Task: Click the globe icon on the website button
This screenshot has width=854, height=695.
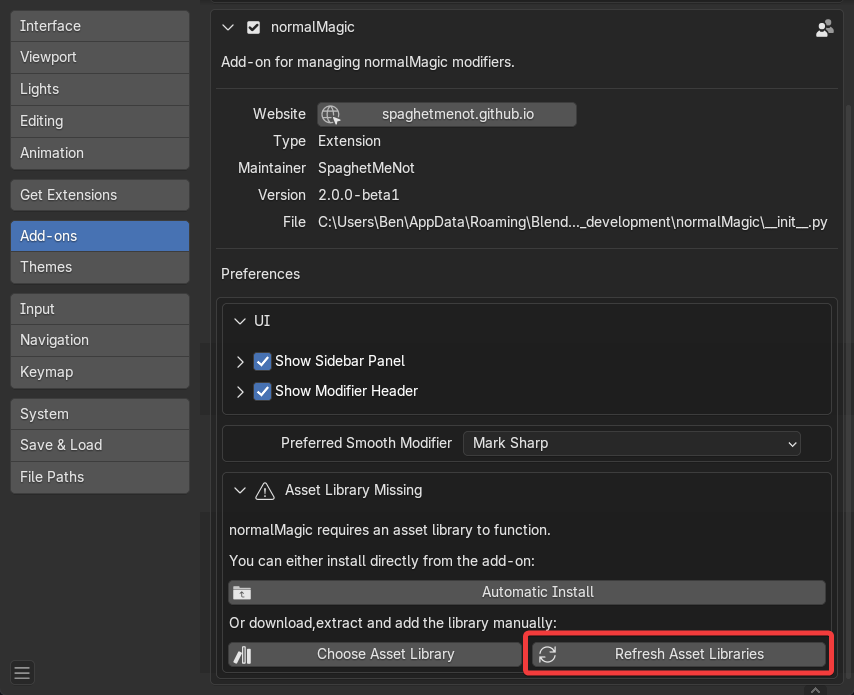Action: [331, 114]
